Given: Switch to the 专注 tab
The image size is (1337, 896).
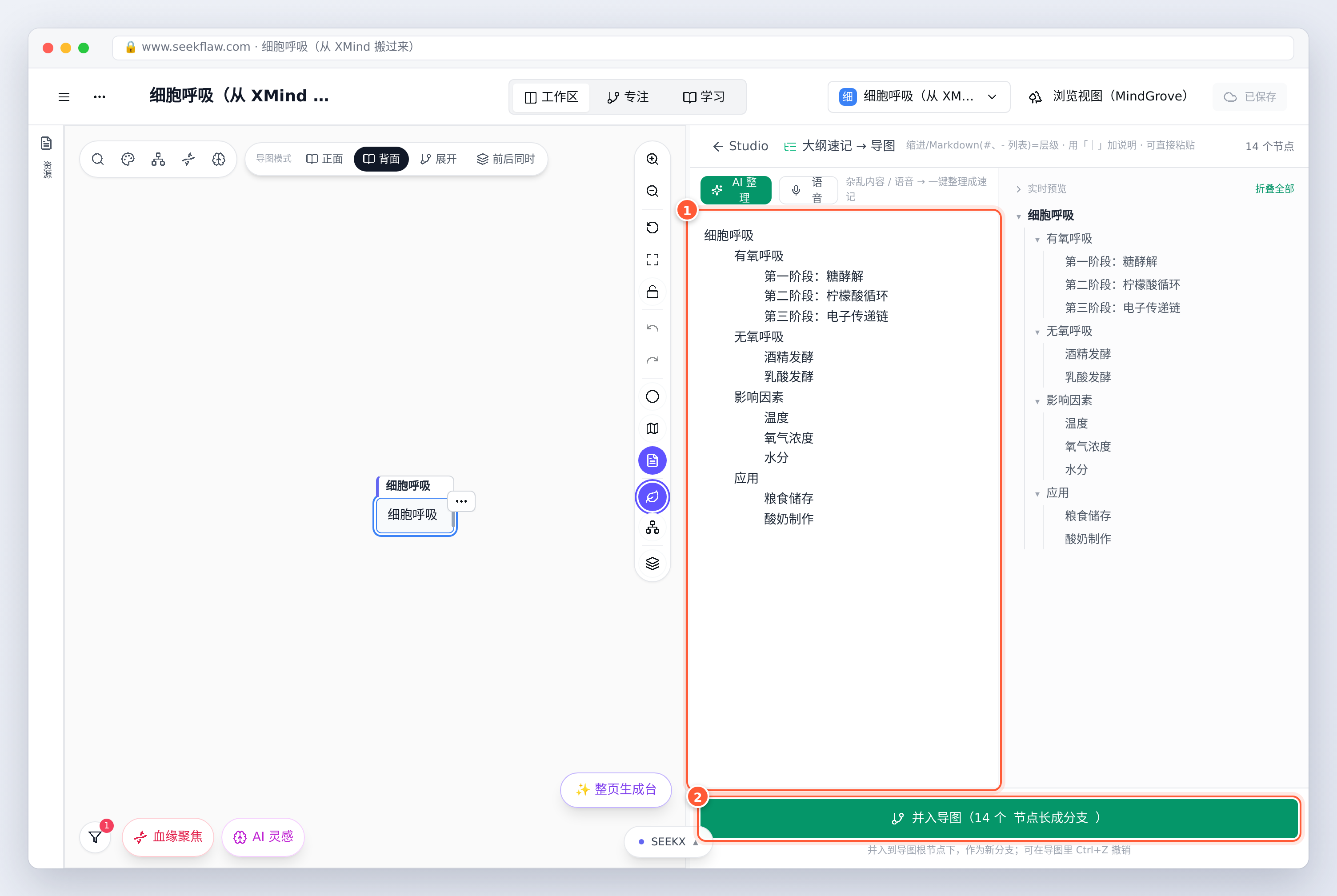Looking at the screenshot, I should 628,97.
